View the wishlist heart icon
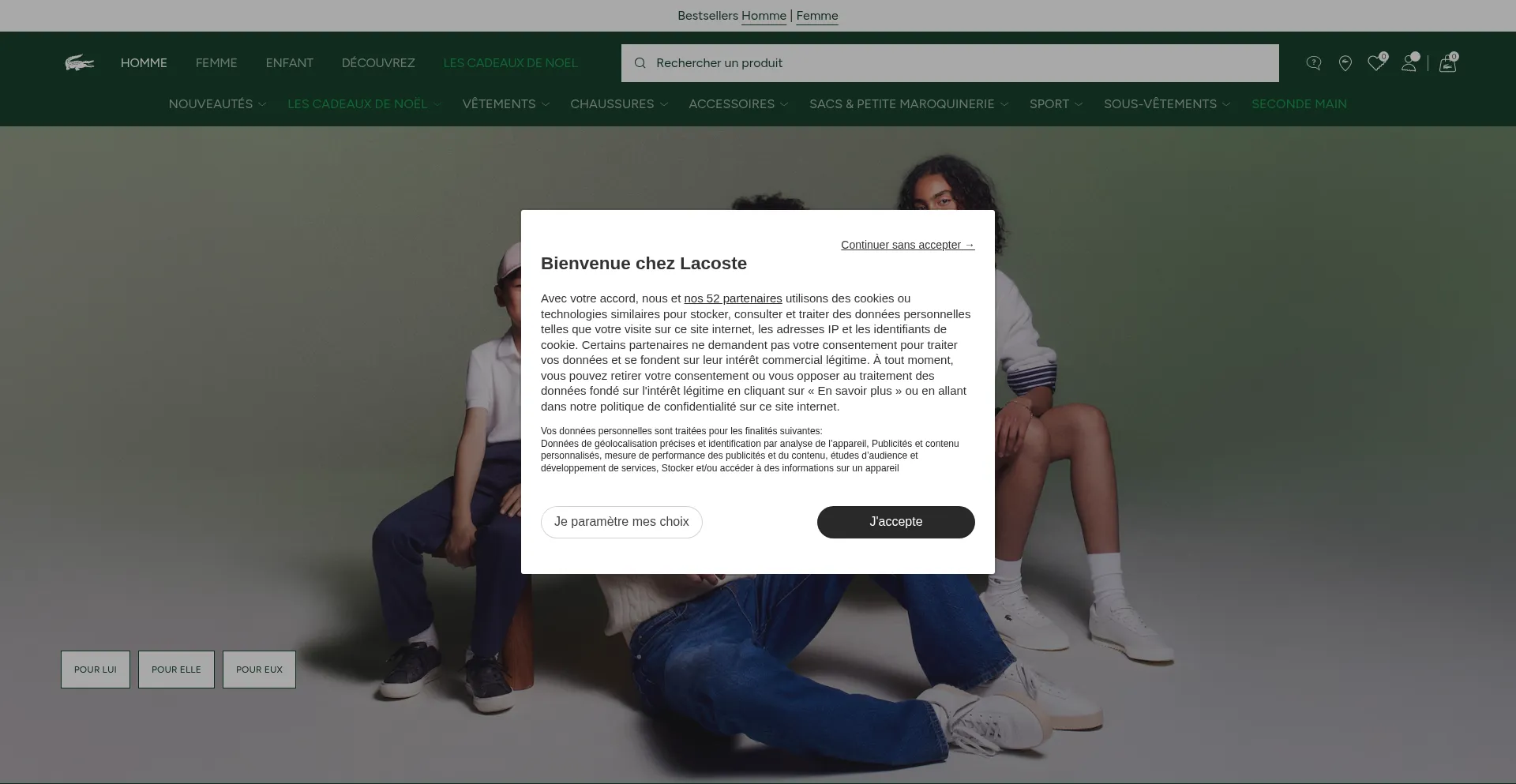This screenshot has width=1516, height=784. pos(1376,63)
